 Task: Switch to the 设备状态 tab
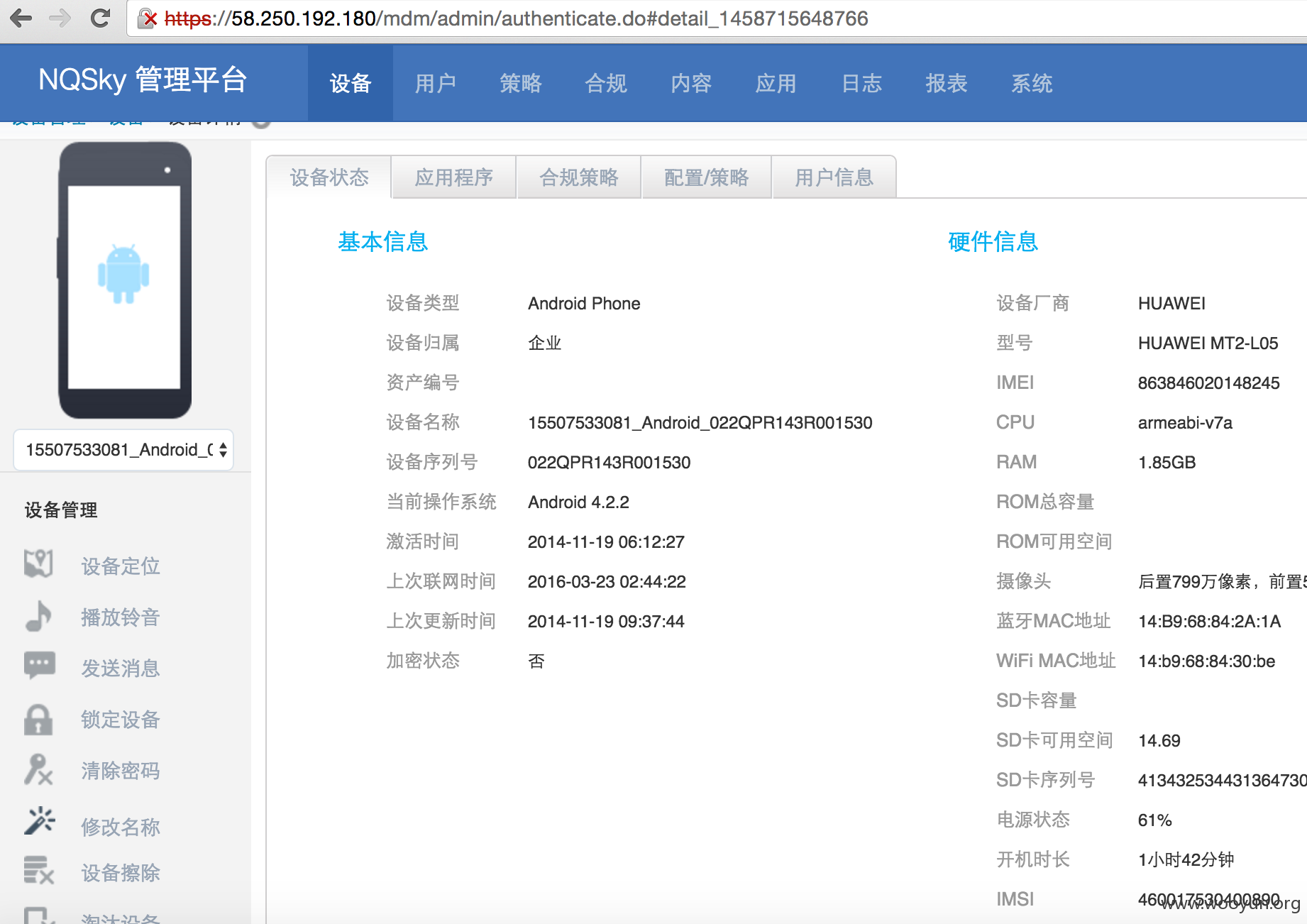[x=329, y=177]
